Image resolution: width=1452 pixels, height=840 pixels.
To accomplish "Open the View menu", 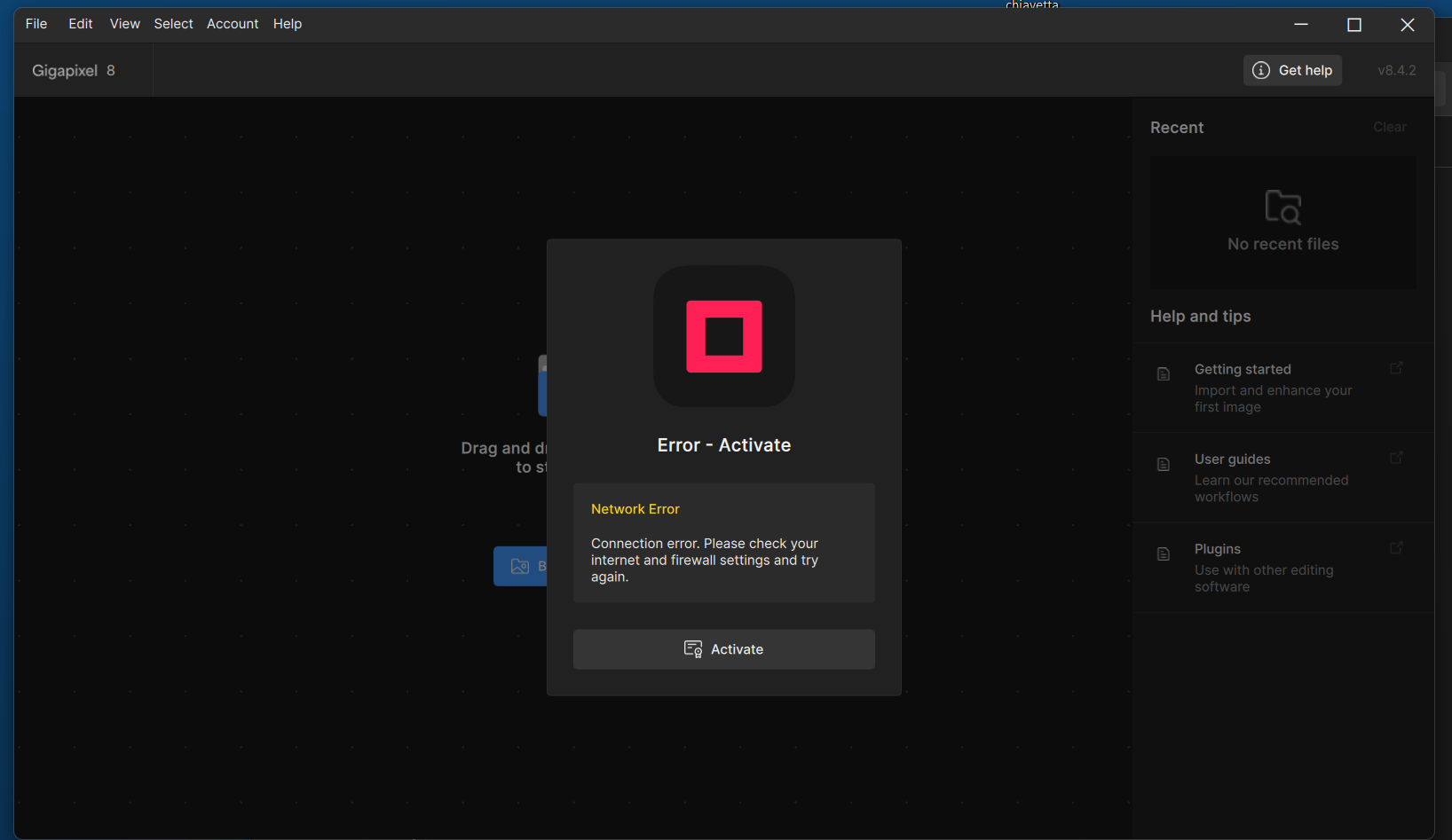I will point(124,24).
